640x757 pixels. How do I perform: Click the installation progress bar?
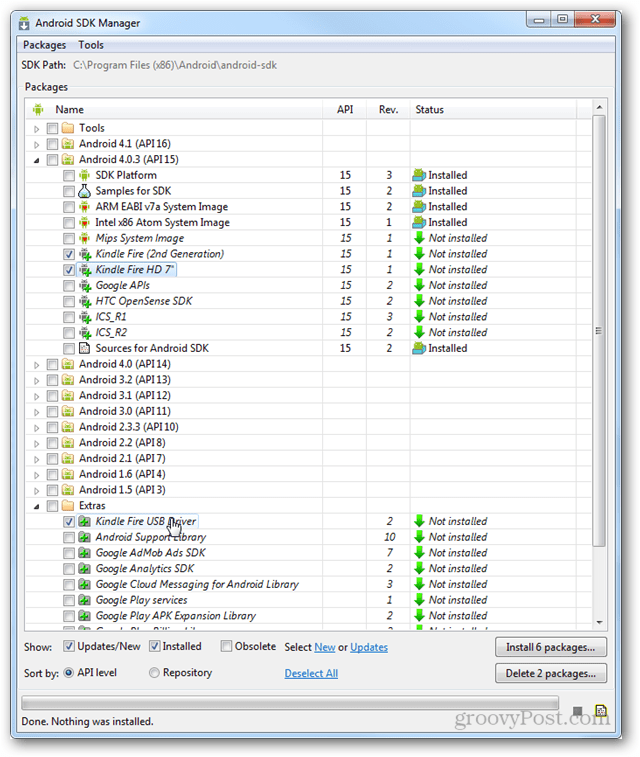pos(290,701)
